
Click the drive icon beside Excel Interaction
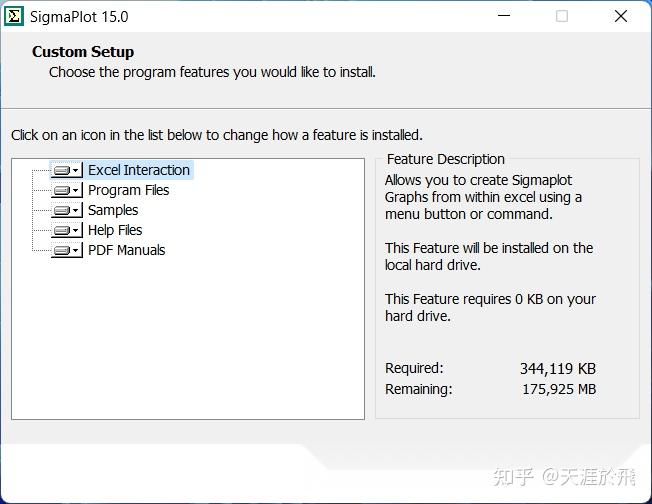tap(63, 171)
